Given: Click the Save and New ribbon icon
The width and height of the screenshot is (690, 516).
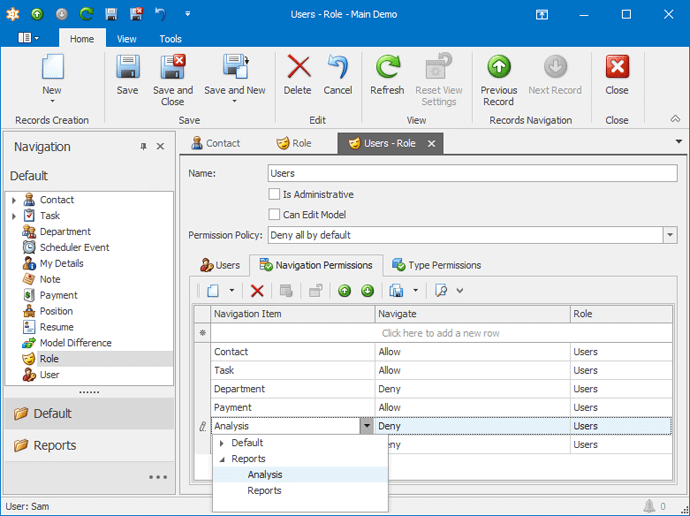Looking at the screenshot, I should [235, 69].
